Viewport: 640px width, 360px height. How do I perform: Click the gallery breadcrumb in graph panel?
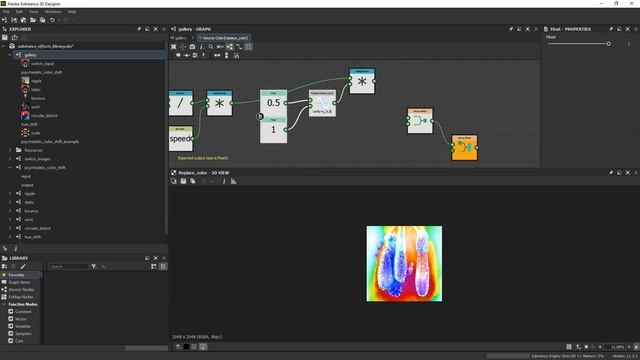coord(180,38)
